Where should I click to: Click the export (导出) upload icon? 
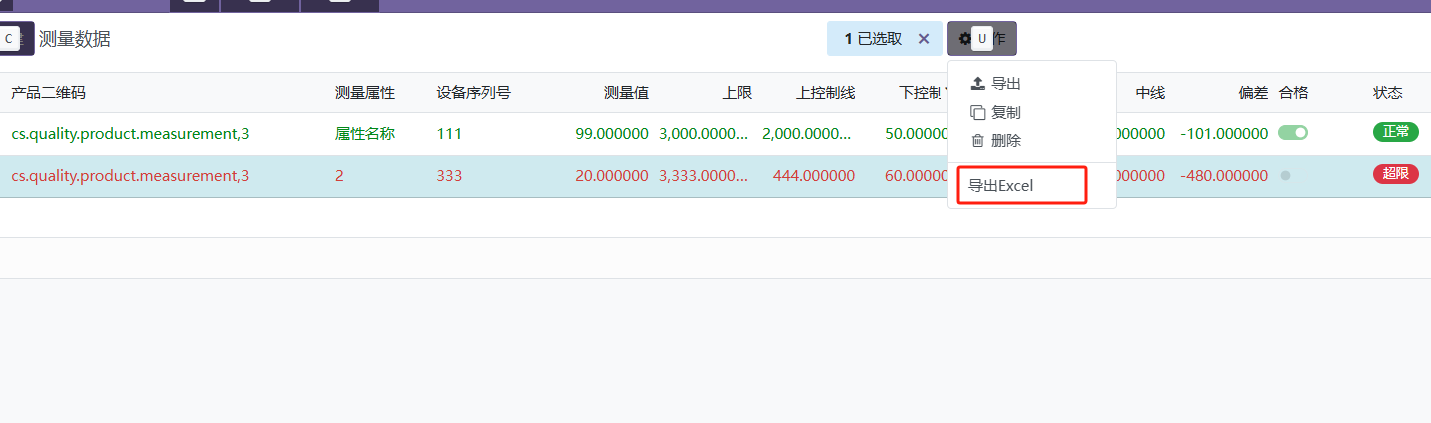point(978,84)
